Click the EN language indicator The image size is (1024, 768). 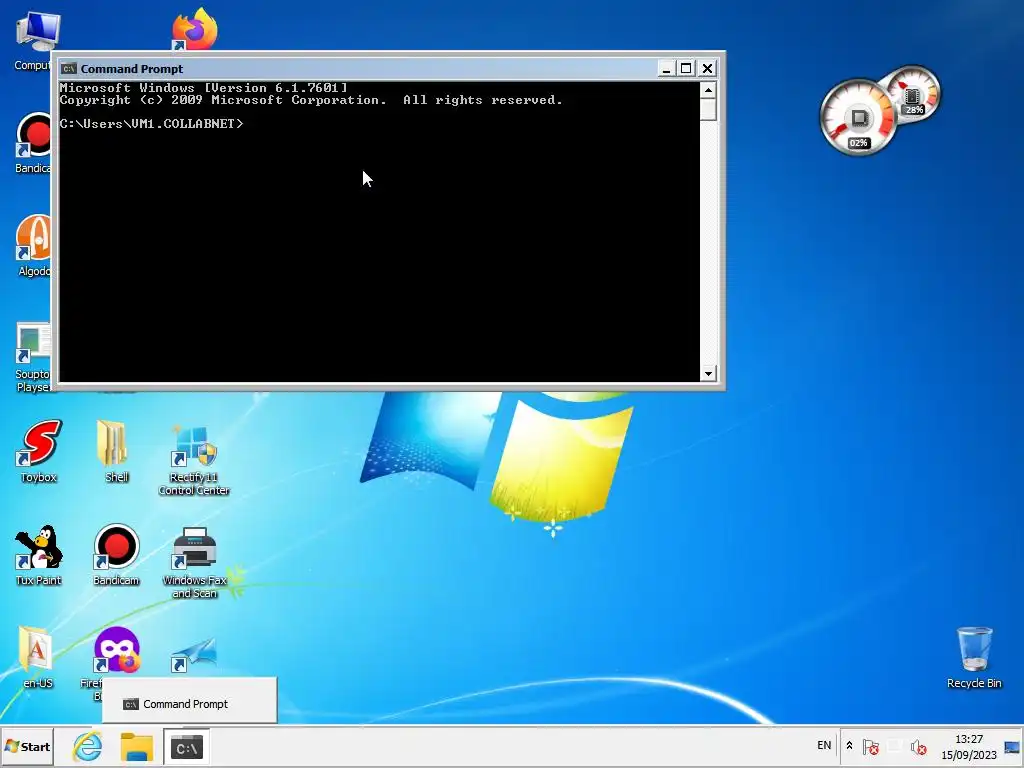click(x=824, y=745)
